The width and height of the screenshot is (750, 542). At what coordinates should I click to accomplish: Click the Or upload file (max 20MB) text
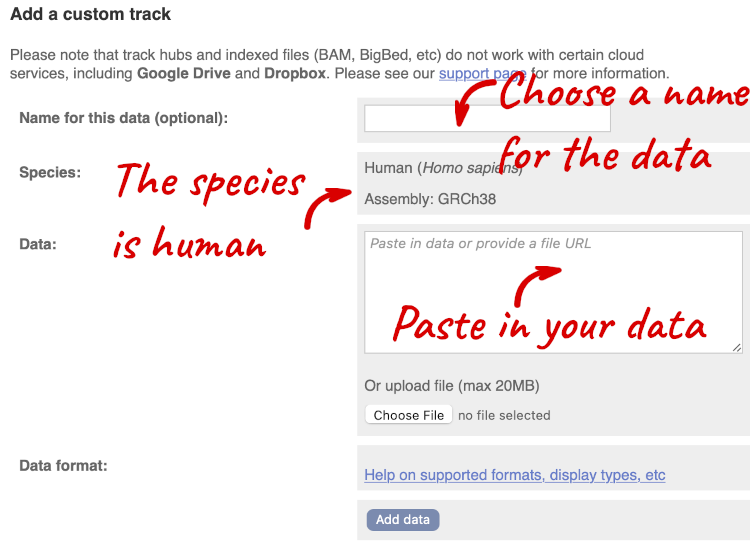click(452, 386)
